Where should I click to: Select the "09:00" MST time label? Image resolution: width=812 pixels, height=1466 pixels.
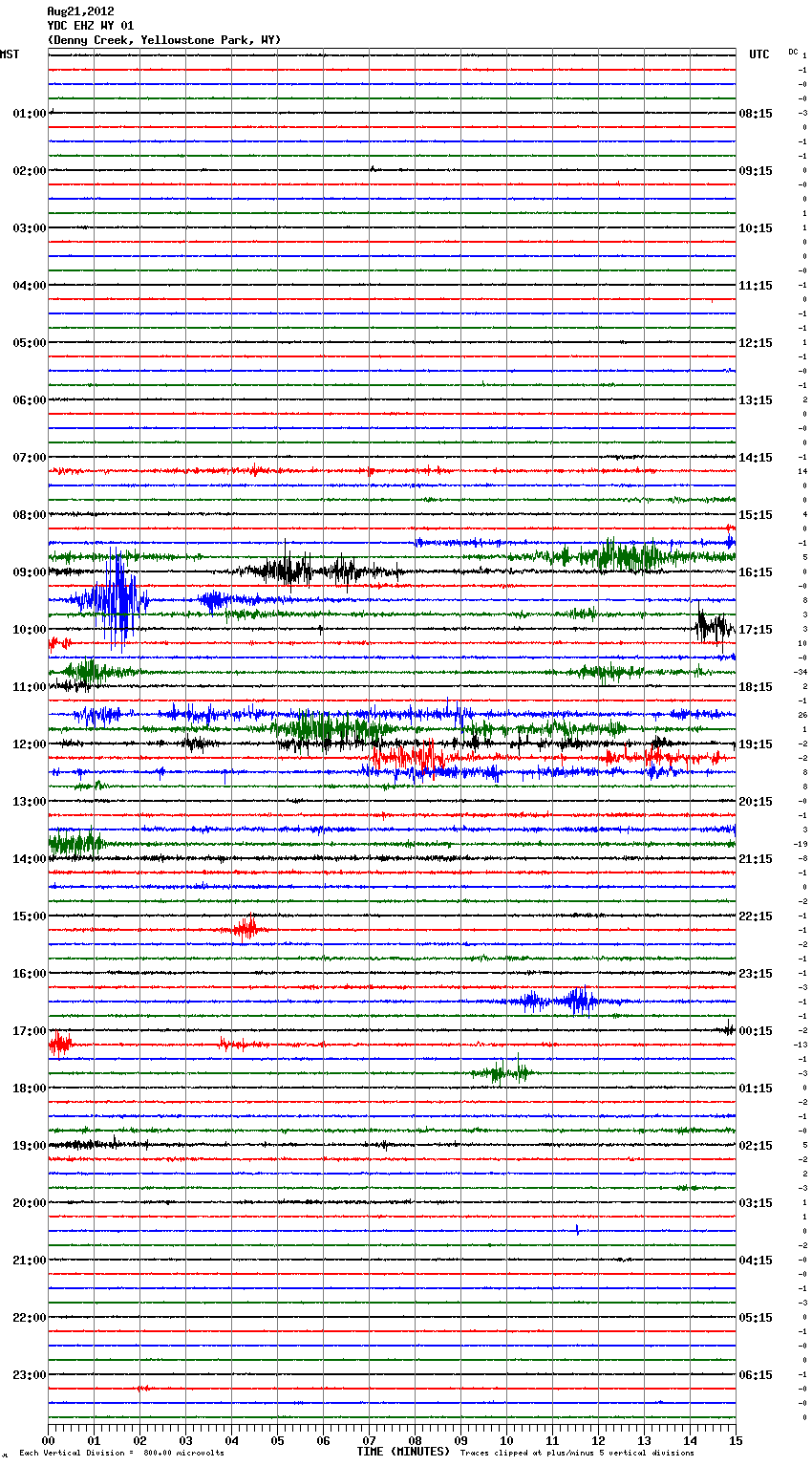[x=30, y=572]
